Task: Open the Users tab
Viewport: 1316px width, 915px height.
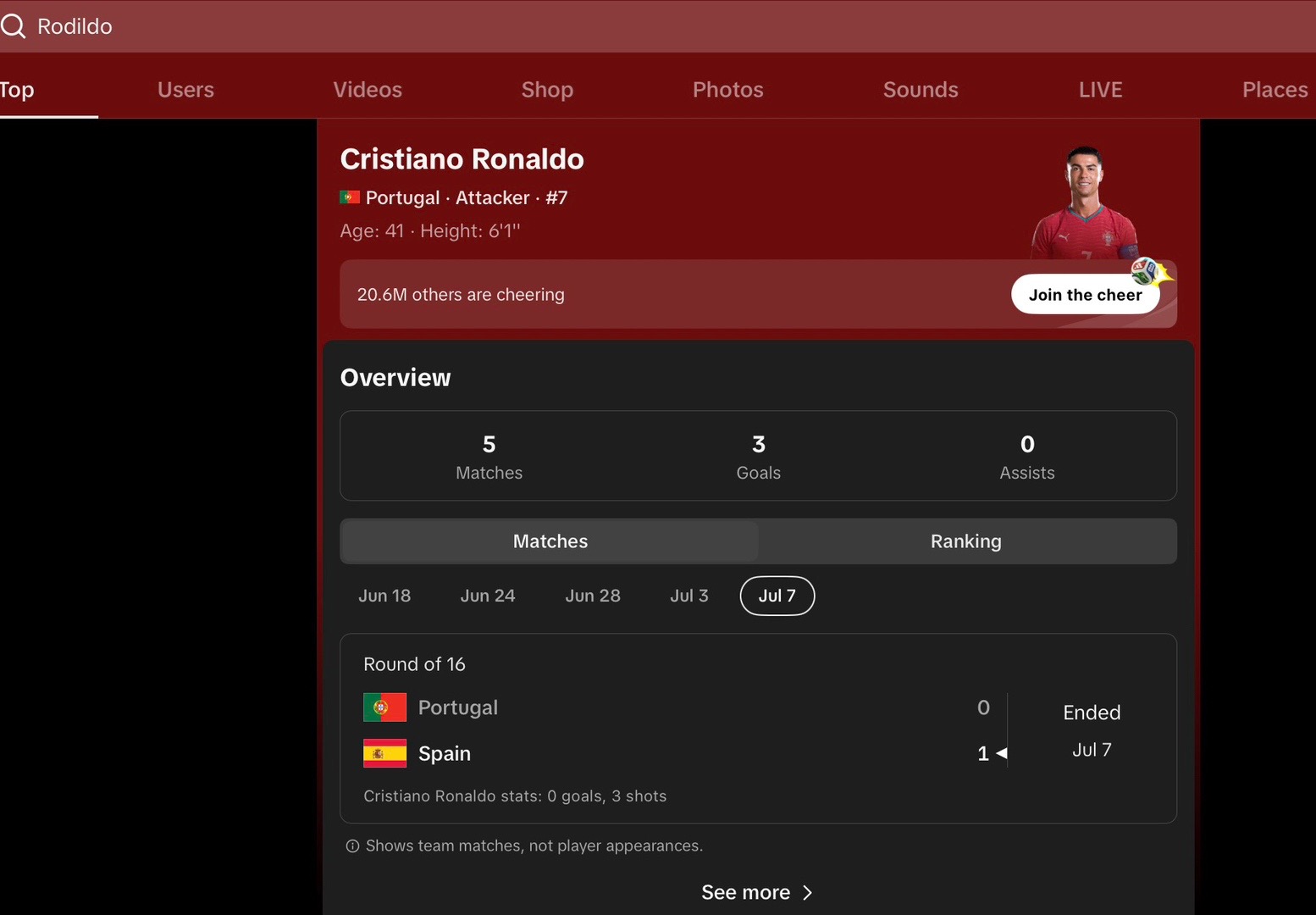Action: (x=185, y=90)
